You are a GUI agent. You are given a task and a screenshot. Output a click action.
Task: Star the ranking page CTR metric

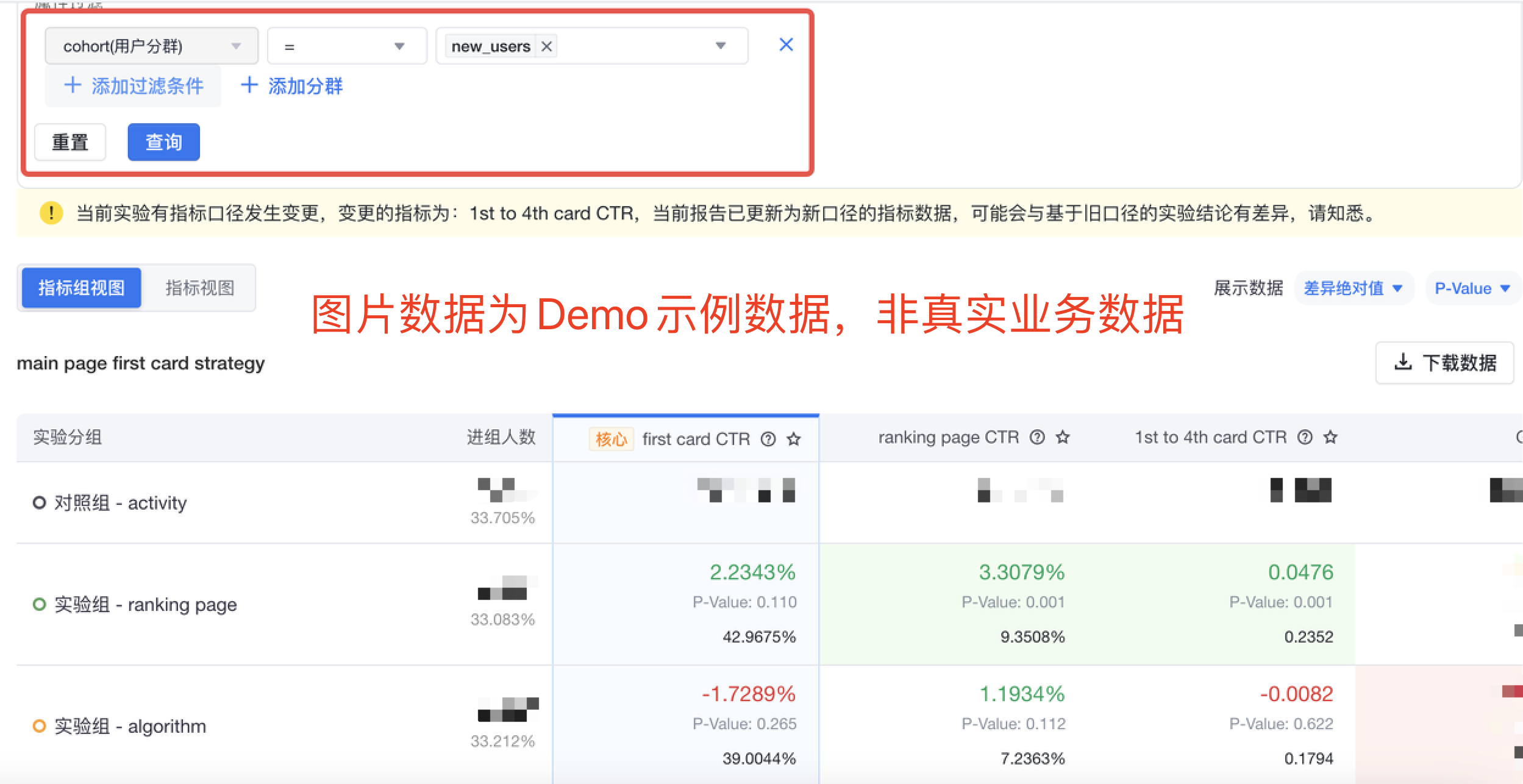(x=1063, y=437)
